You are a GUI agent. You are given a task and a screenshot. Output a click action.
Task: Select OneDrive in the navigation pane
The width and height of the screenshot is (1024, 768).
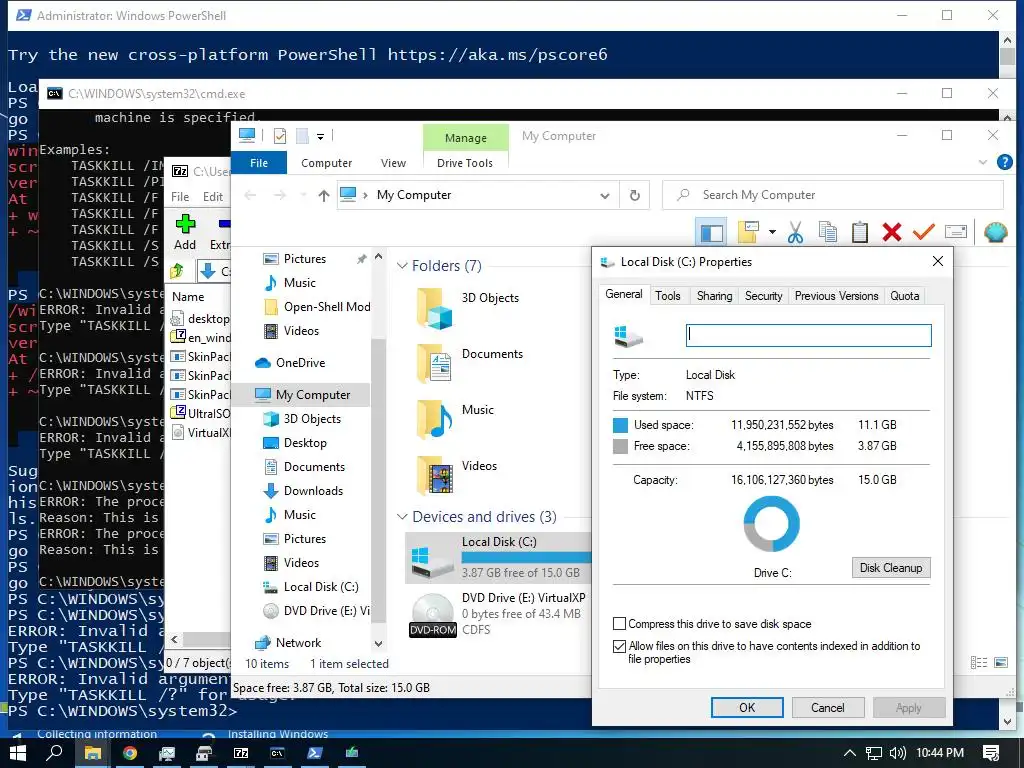300,362
